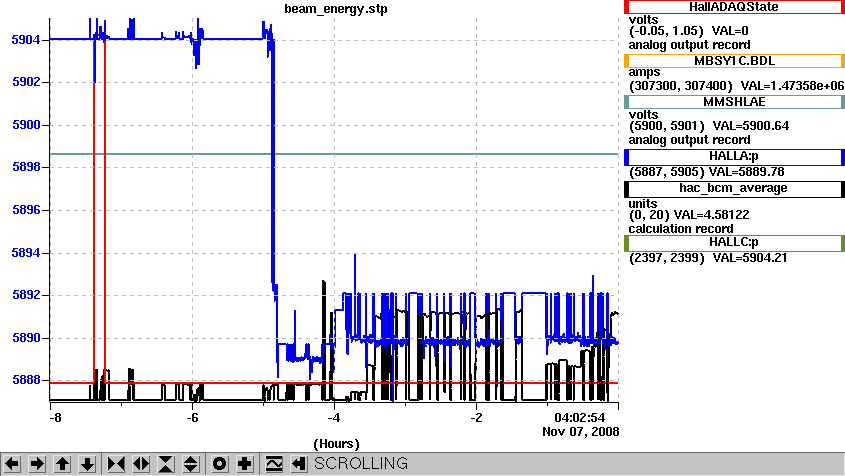845x476 pixels.
Task: Click the MBSY1C.BDL value VAL=1.47358e+06
Action: pyautogui.click(x=792, y=86)
